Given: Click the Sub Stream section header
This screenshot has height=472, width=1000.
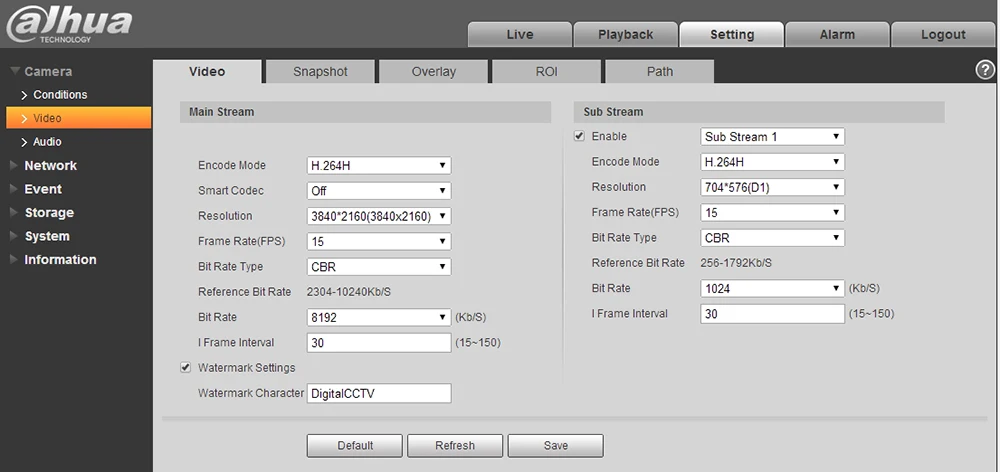Looking at the screenshot, I should [759, 112].
